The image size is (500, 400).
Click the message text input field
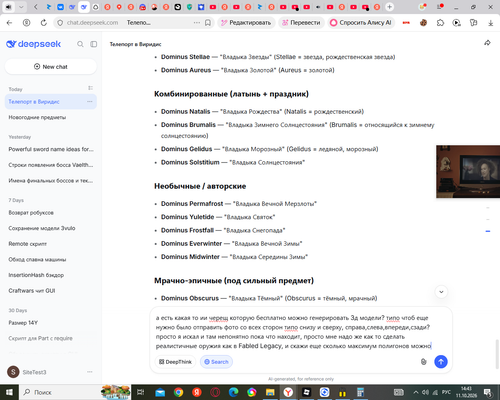tap(293, 332)
